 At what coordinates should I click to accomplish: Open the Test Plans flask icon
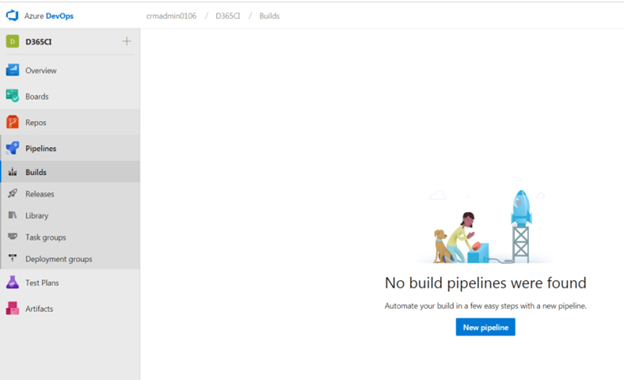click(12, 283)
